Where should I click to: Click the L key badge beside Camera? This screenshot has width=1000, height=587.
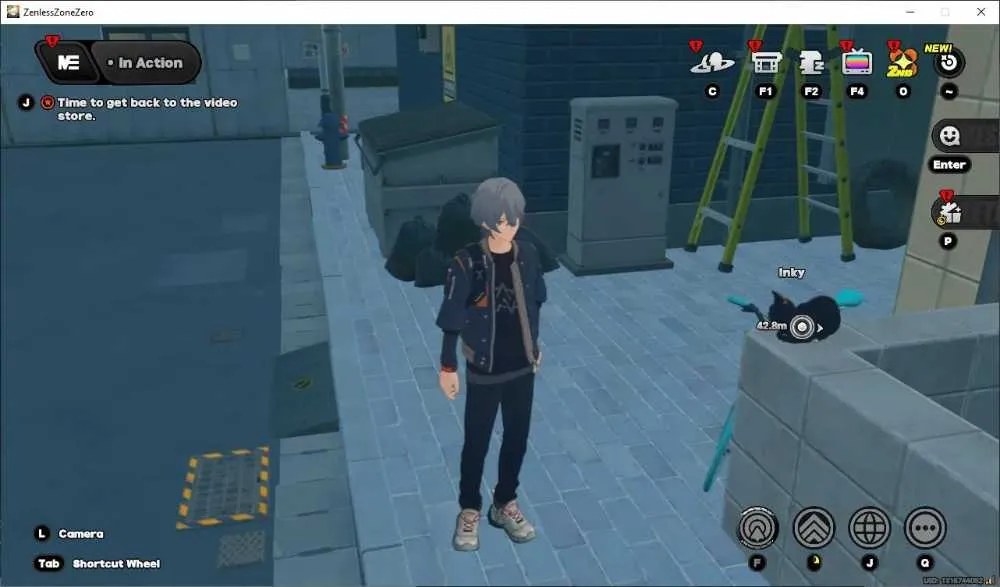[41, 533]
